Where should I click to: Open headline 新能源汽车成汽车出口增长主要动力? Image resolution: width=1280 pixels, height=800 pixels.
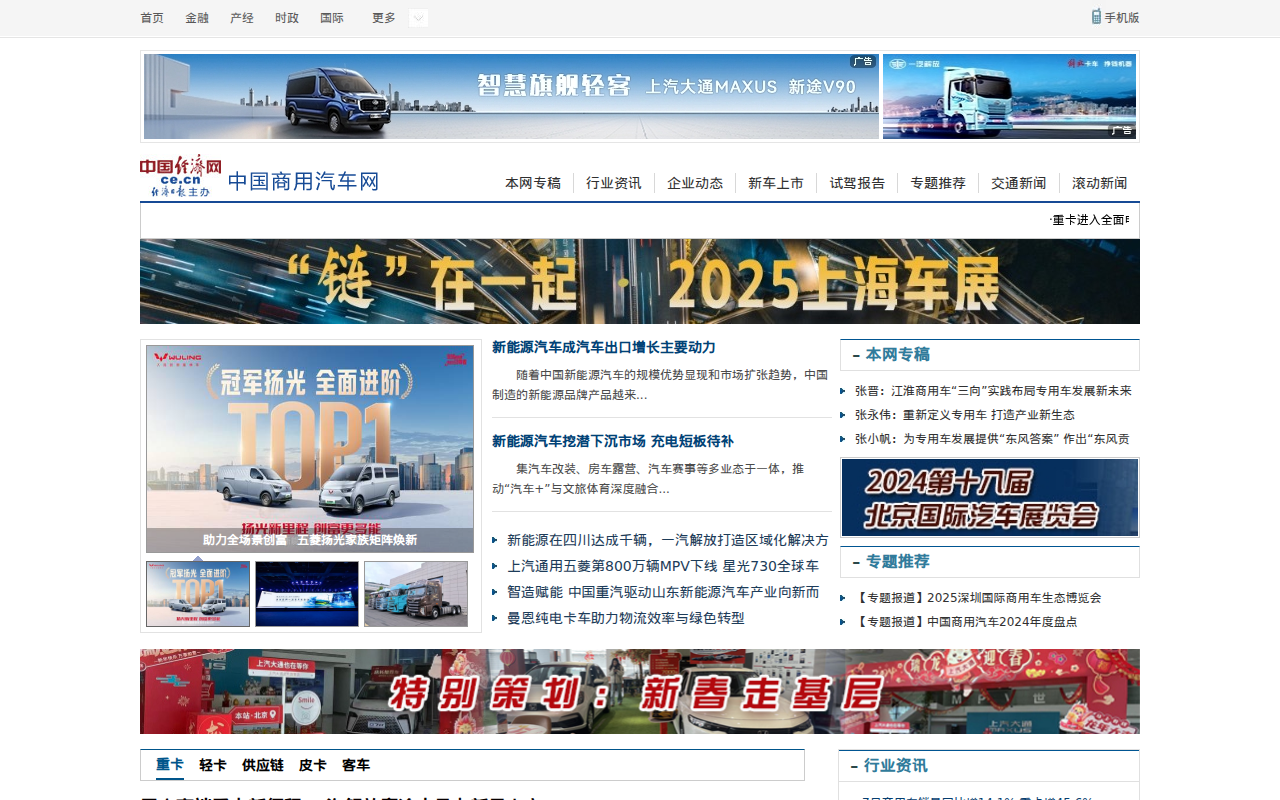click(604, 347)
